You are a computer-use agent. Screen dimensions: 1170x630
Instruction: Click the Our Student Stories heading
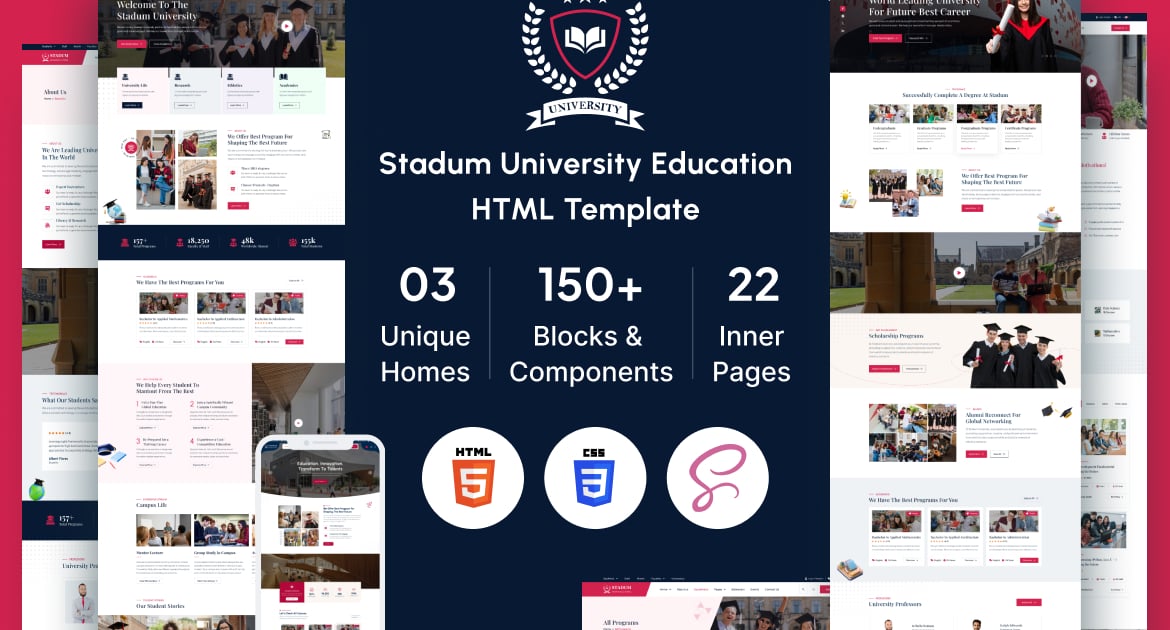point(160,606)
